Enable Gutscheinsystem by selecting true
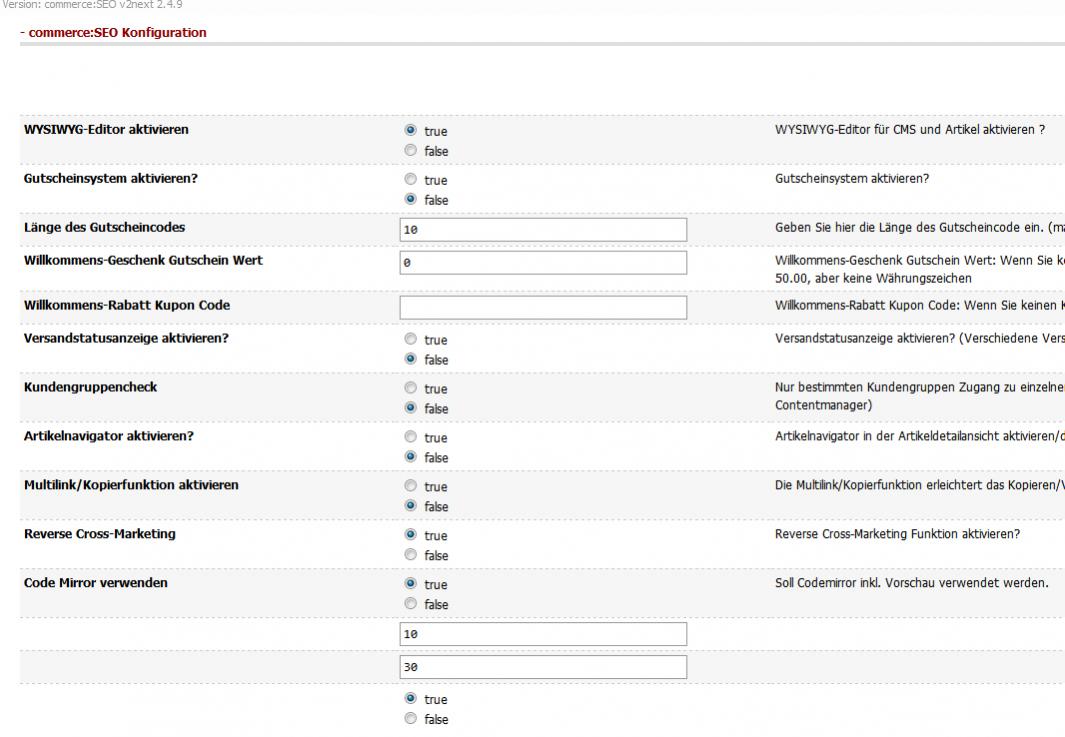1065x737 pixels. pos(410,181)
